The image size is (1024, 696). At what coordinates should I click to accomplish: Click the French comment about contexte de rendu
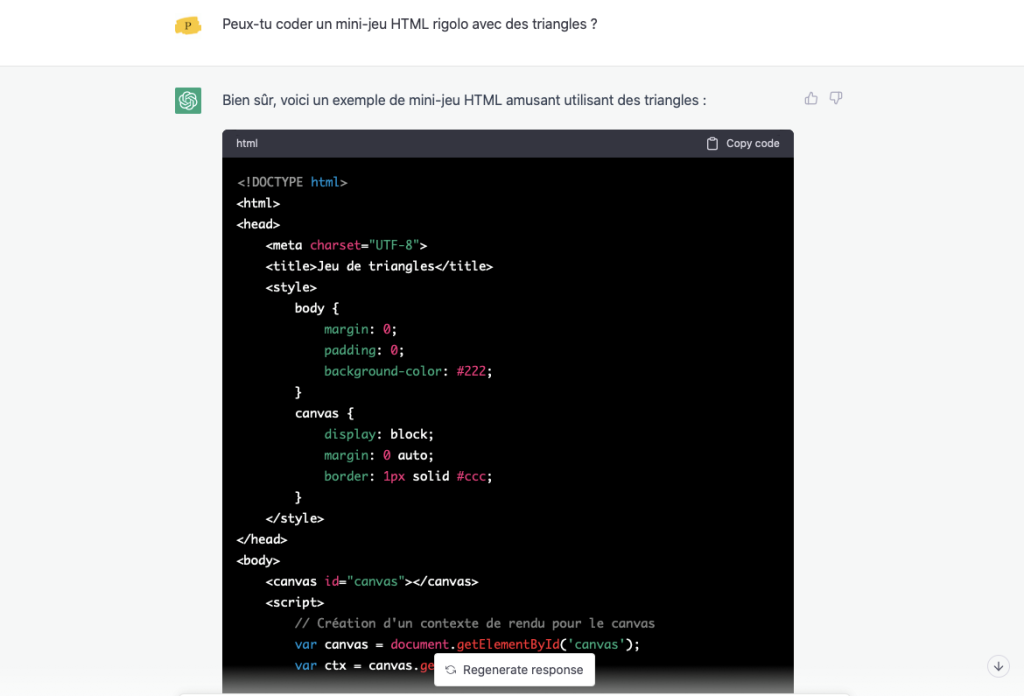click(475, 624)
